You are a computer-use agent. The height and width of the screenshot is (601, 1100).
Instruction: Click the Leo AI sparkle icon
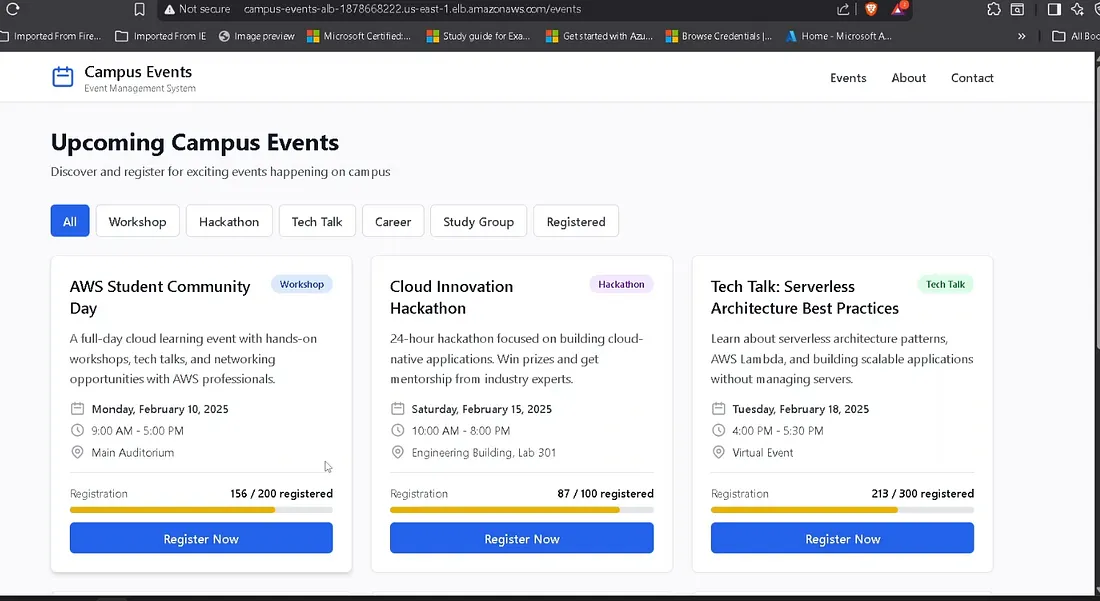coord(1078,9)
